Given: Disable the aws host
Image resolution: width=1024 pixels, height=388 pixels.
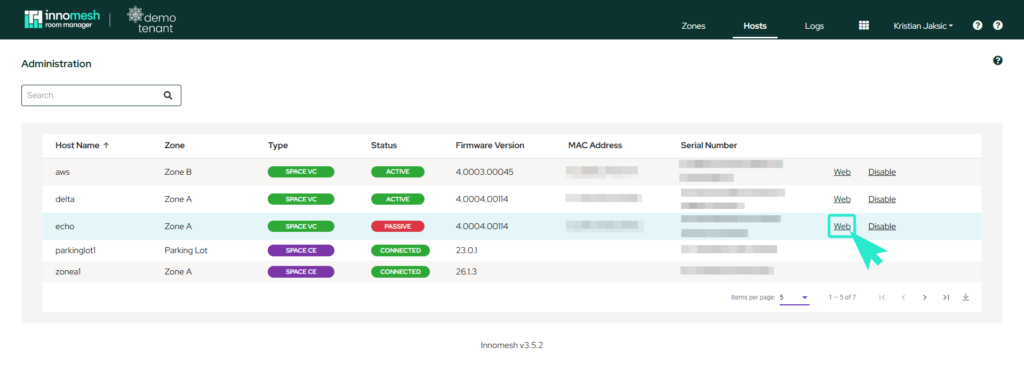Looking at the screenshot, I should click(x=882, y=172).
